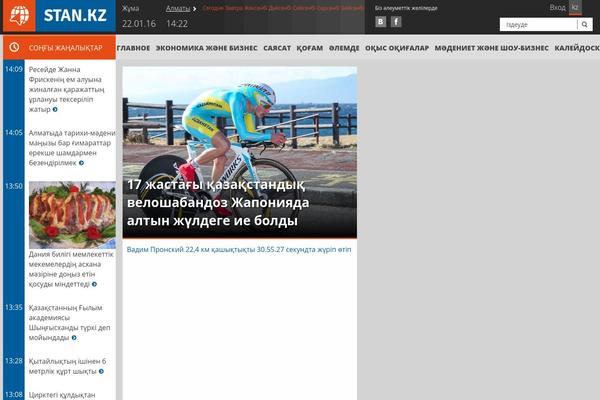Open the VK social network icon
This screenshot has width=600, height=400.
tap(380, 22)
